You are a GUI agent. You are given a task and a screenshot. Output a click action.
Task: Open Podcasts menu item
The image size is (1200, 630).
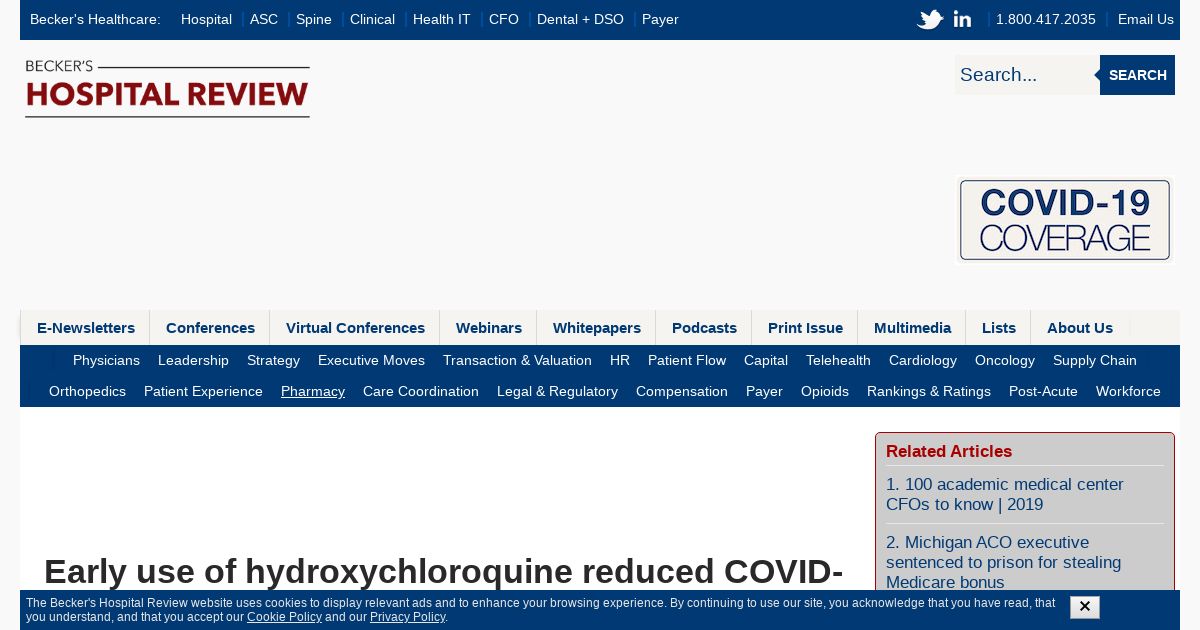[704, 328]
